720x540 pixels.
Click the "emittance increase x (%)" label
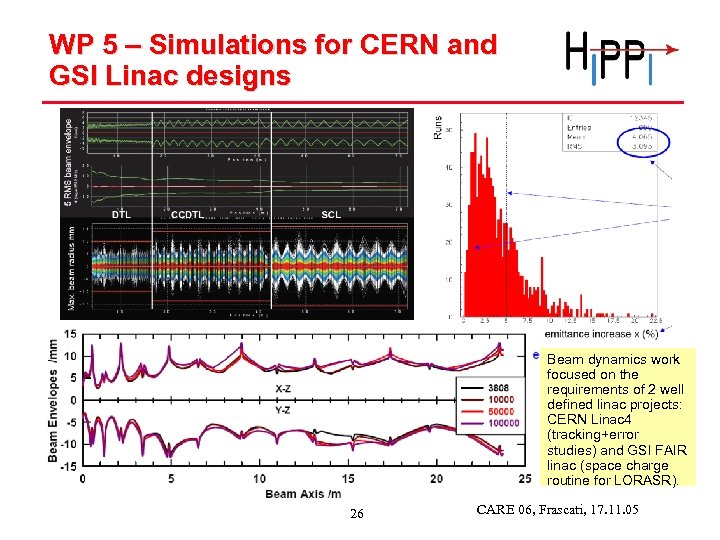[x=602, y=334]
